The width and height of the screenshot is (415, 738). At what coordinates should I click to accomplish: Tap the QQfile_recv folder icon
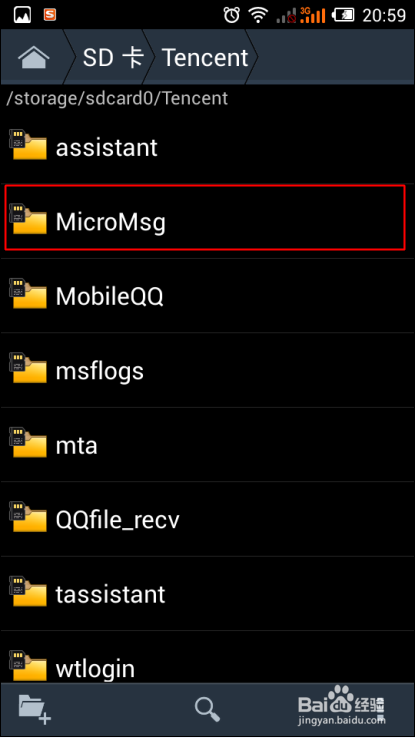point(28,517)
